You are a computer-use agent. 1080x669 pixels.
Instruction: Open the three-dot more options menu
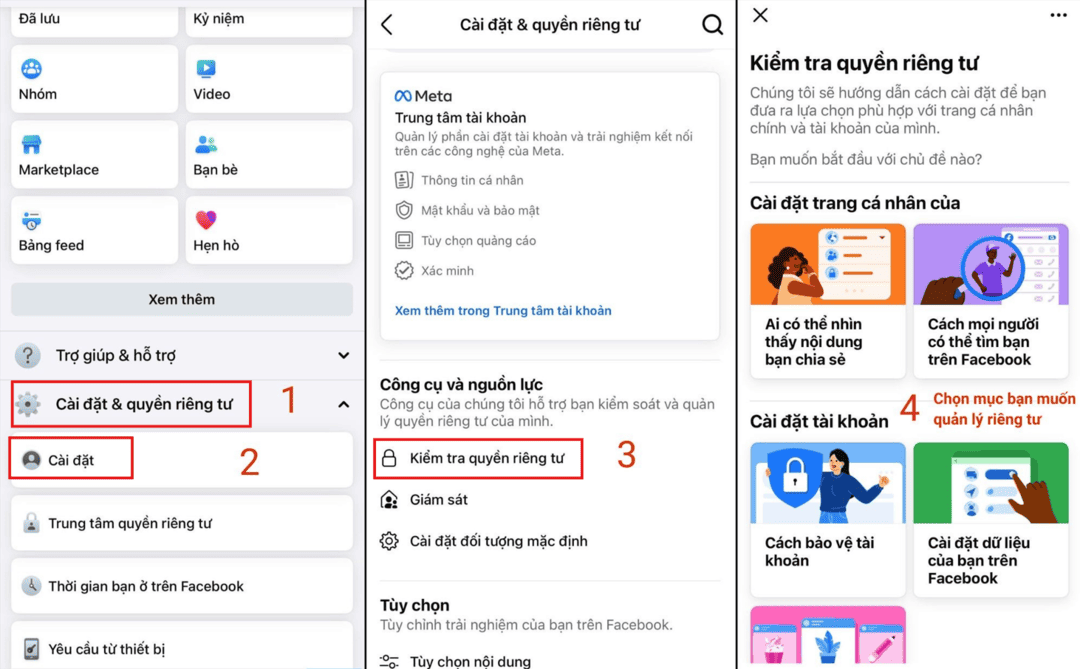pyautogui.click(x=1059, y=15)
